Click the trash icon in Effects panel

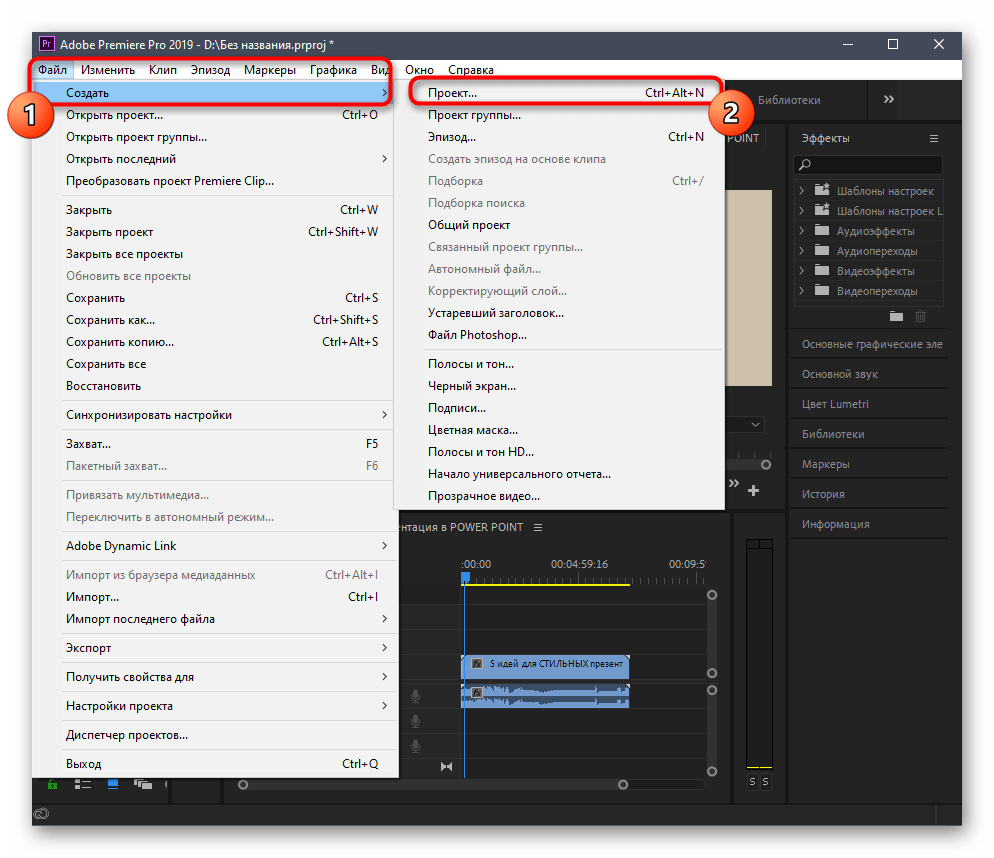pyautogui.click(x=920, y=316)
